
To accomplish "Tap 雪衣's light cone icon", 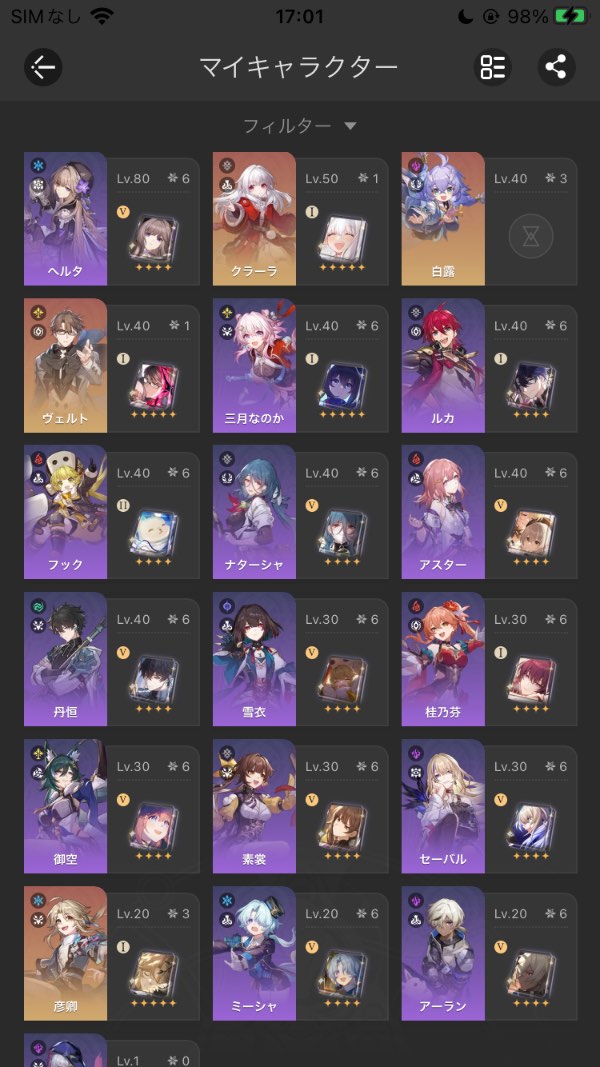I will 342,679.
